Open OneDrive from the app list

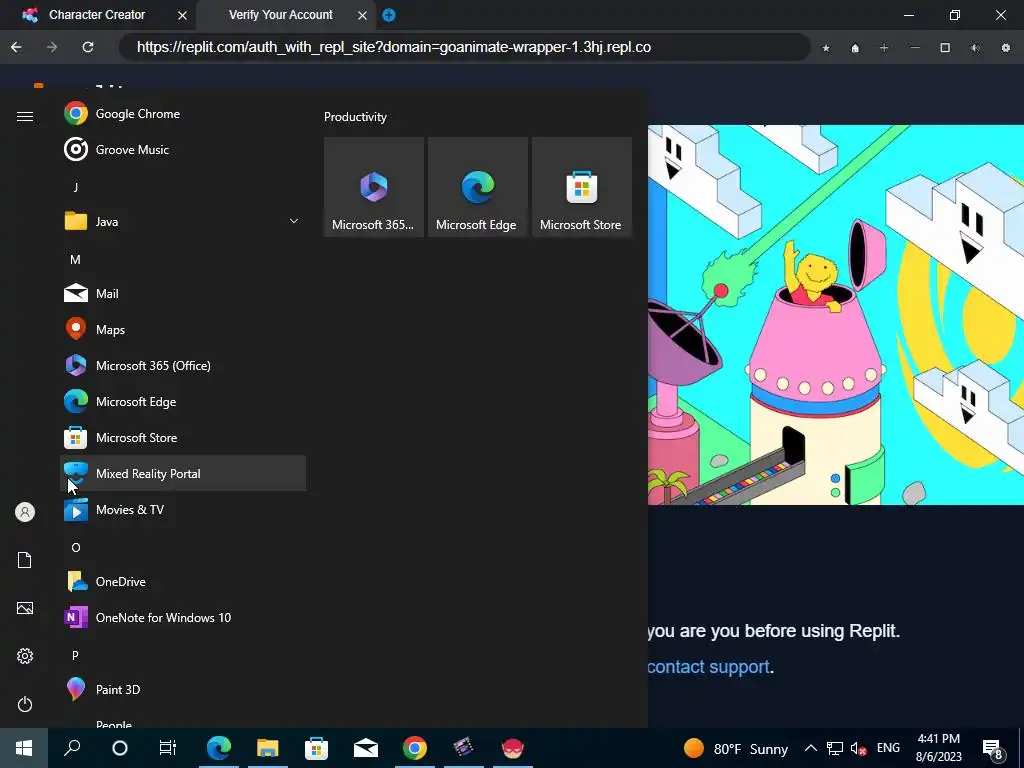[183, 582]
